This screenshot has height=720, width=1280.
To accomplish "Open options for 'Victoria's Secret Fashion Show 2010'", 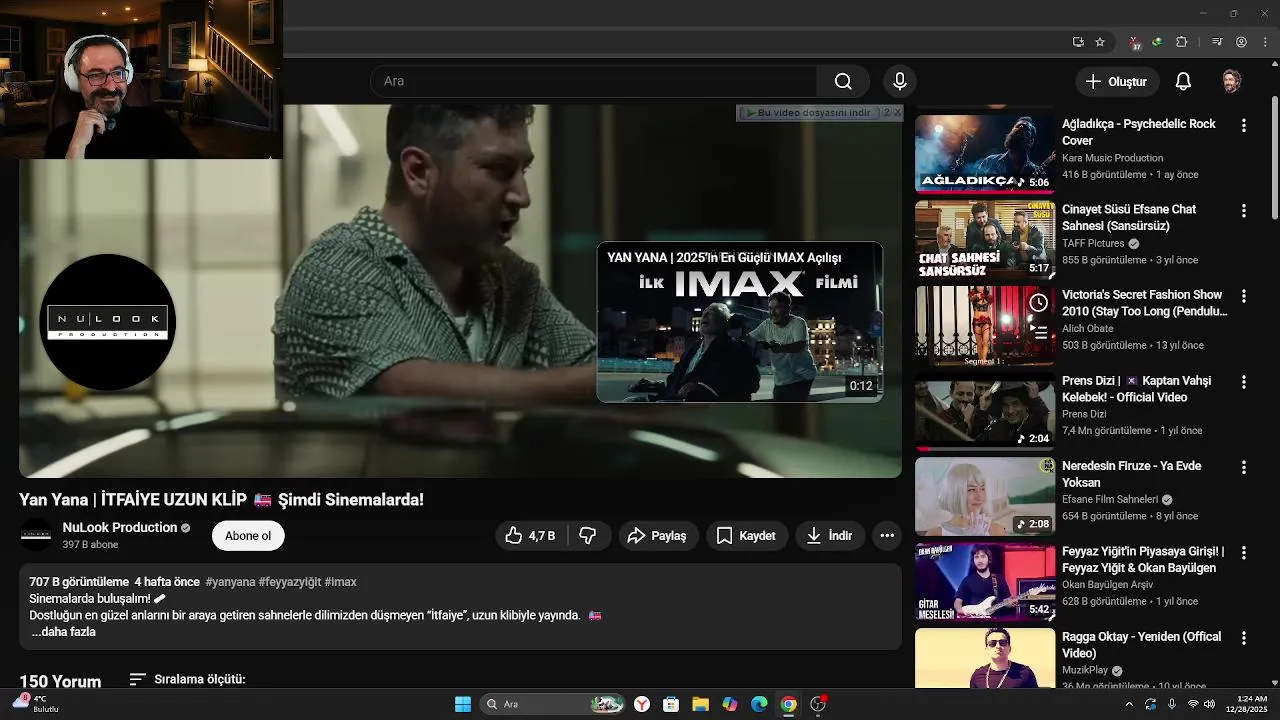I will 1244,297.
